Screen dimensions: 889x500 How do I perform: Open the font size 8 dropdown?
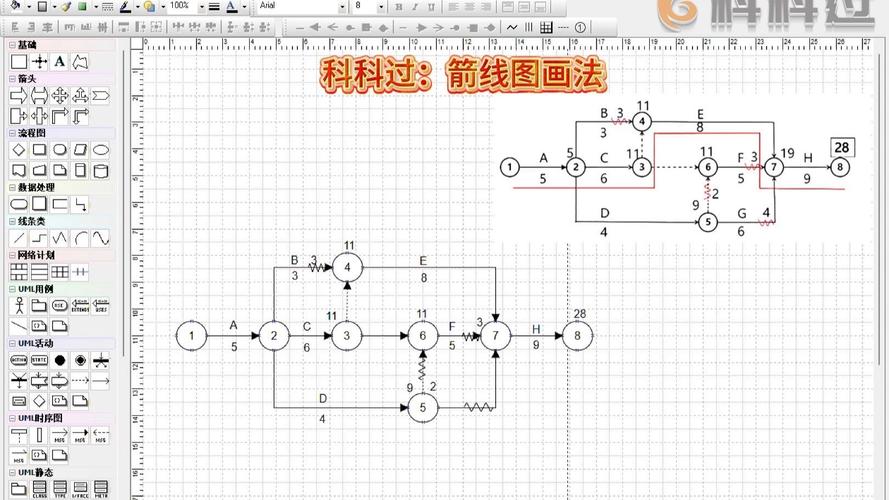tap(380, 7)
